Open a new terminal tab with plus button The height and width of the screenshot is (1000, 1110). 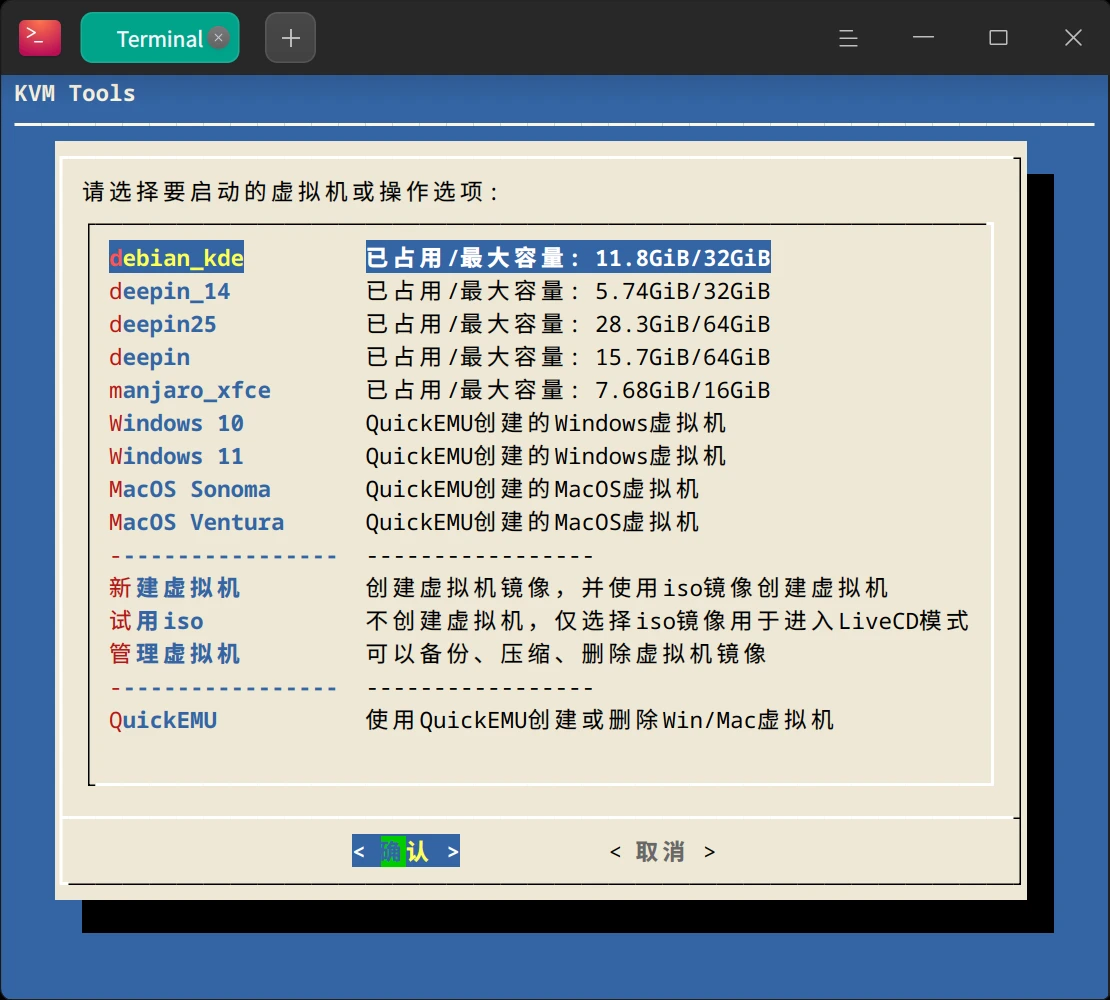pos(290,38)
